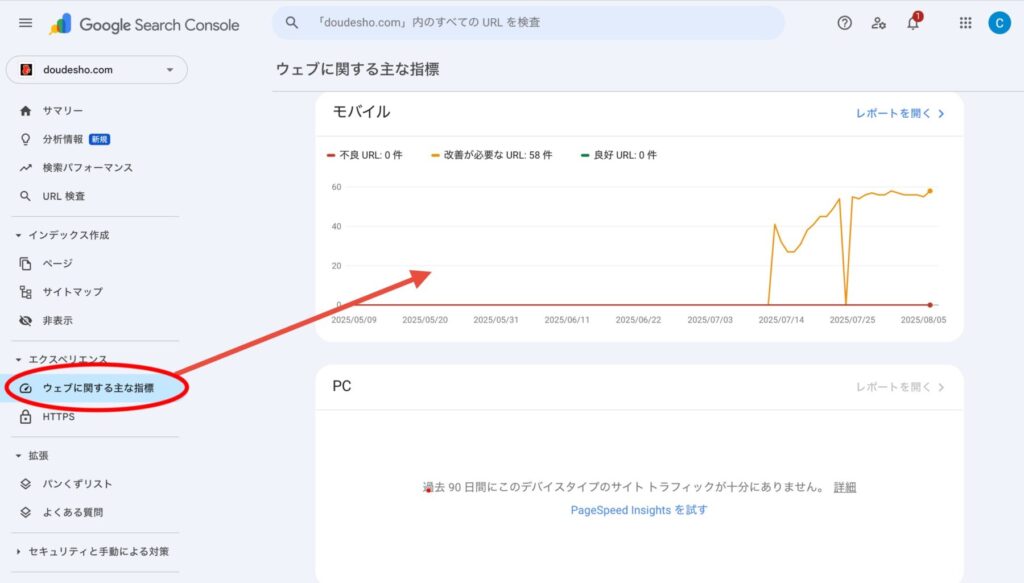Collapse the エクスペリエンス section
This screenshot has height=583, width=1024.
tap(19, 359)
